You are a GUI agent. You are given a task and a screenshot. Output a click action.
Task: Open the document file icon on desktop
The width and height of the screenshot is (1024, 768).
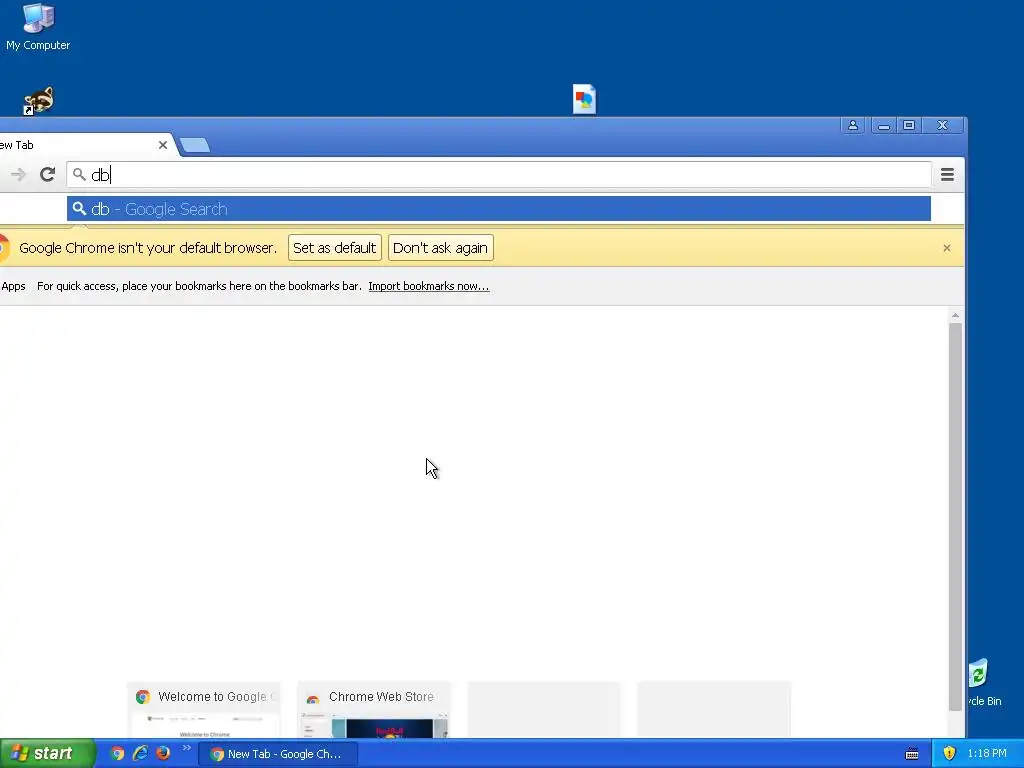(584, 99)
